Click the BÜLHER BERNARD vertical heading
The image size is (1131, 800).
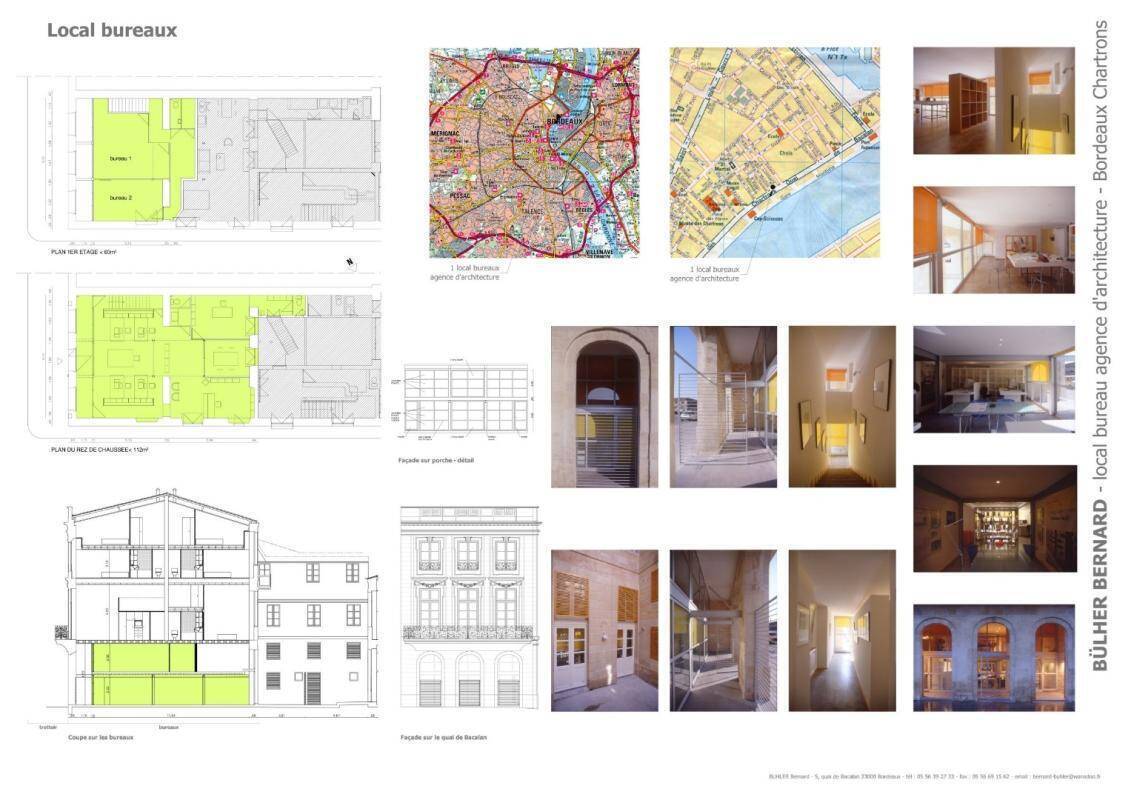tap(1101, 585)
